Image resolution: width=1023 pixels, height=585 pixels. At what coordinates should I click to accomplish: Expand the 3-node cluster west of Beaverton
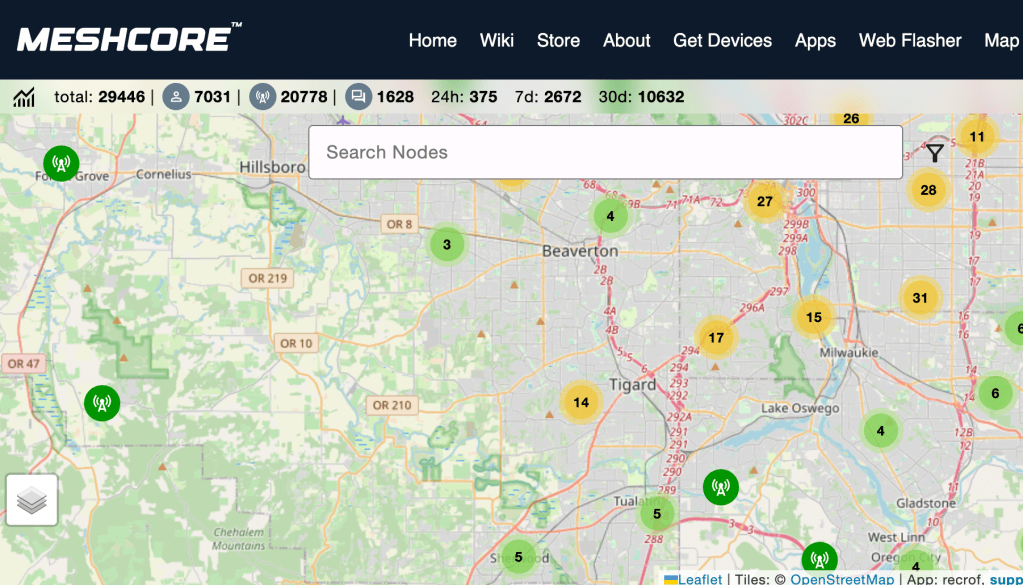[447, 244]
